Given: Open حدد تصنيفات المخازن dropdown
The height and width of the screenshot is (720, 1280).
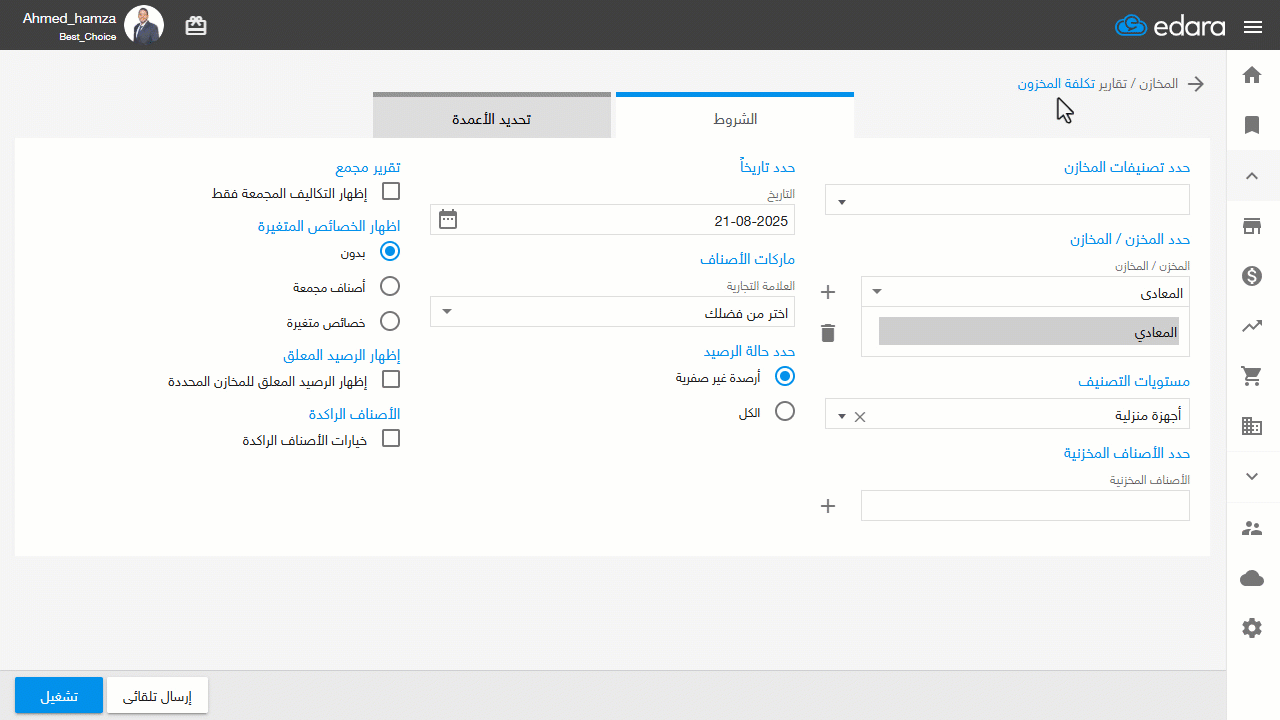Looking at the screenshot, I should (1007, 200).
